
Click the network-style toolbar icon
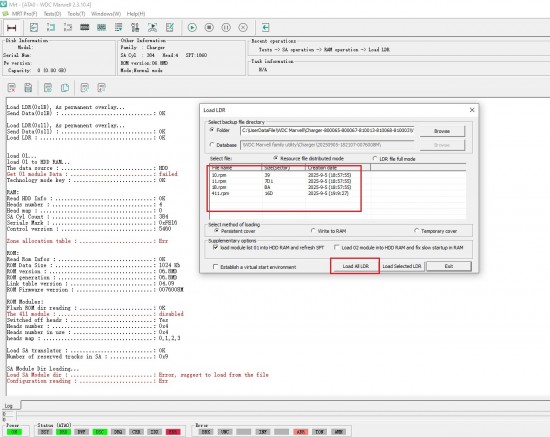(x=152, y=27)
